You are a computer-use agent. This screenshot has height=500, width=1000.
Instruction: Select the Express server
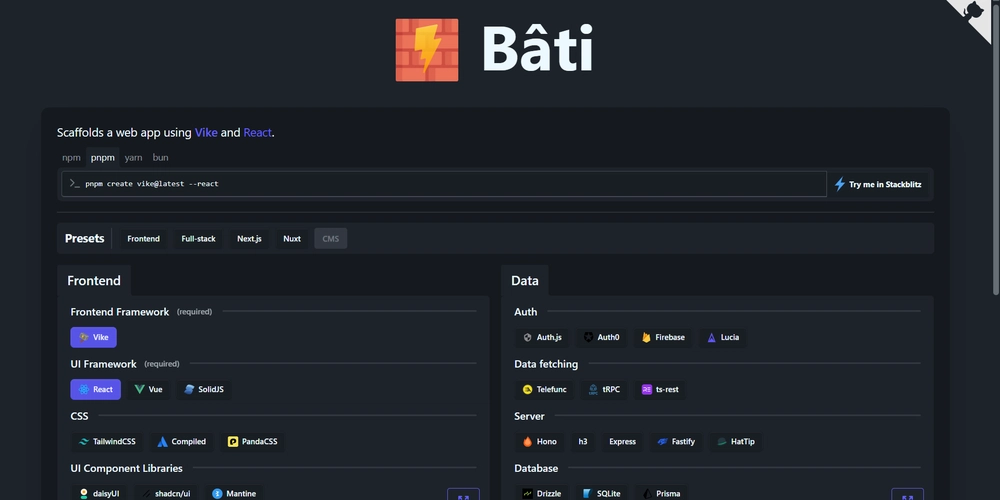coord(622,441)
